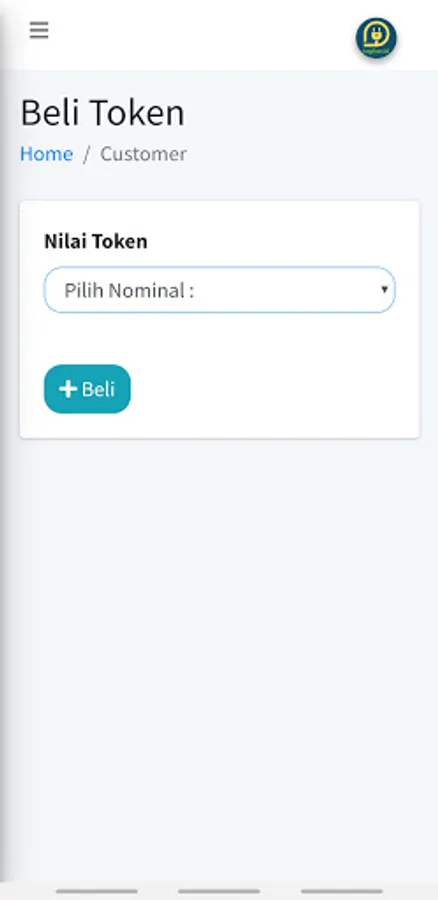Screen dimensions: 438x900
Task: Click the dropdown arrow of Pilih Nominal
Action: click(385, 289)
